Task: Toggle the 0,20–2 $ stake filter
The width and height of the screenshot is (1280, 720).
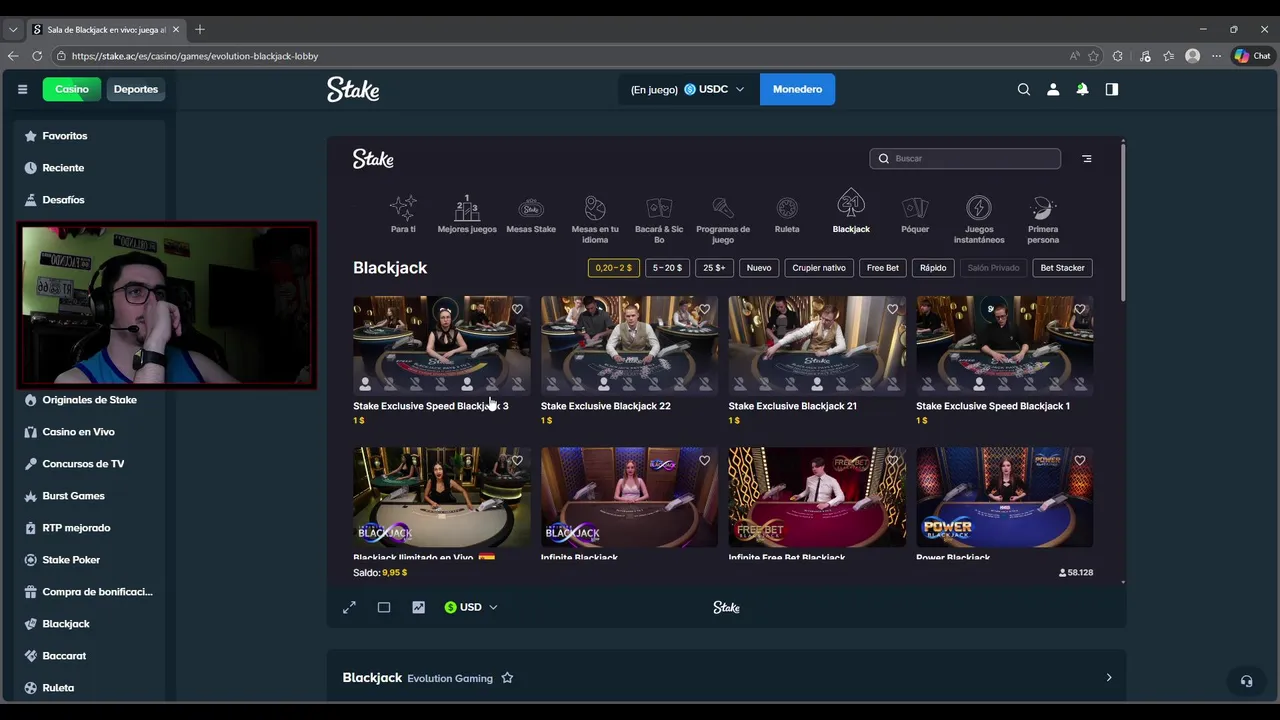Action: click(x=614, y=268)
